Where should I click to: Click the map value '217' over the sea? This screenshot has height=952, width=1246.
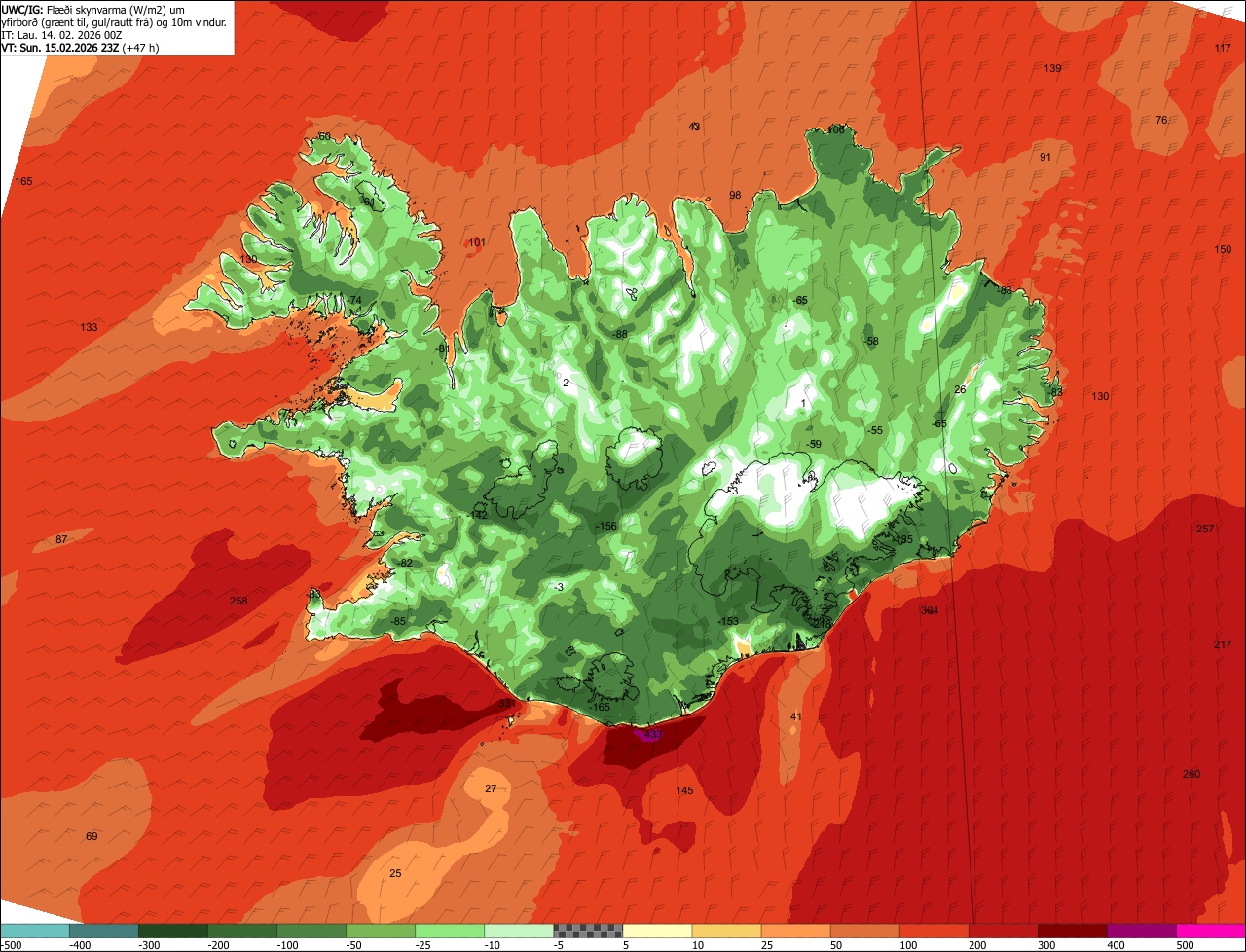click(x=1223, y=644)
